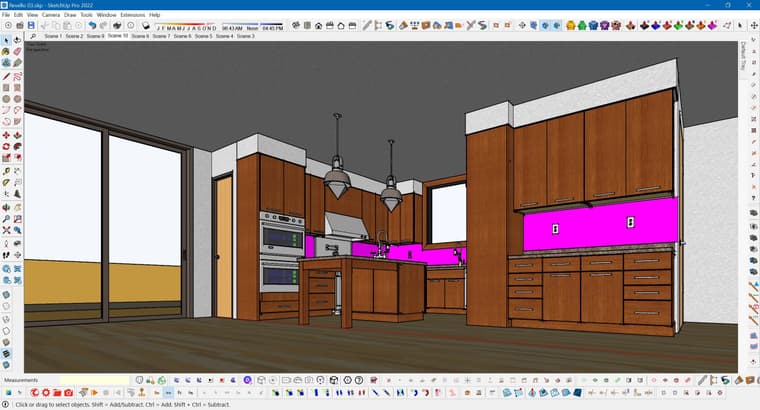
Task: Click the Undo arrow icon
Action: coord(91,25)
